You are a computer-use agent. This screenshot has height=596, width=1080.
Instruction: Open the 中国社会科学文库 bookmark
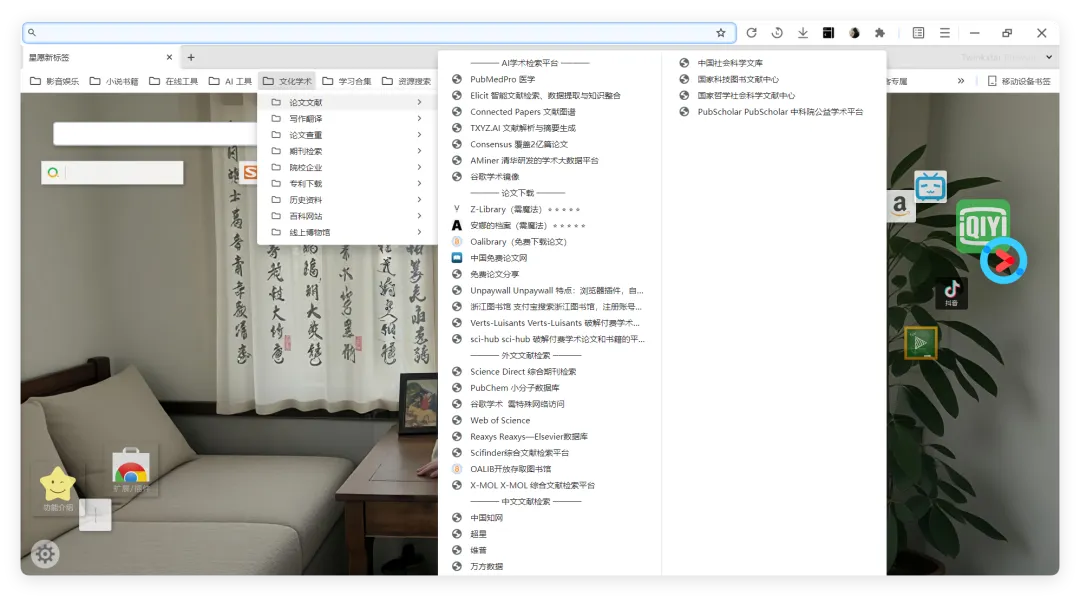[x=773, y=63]
